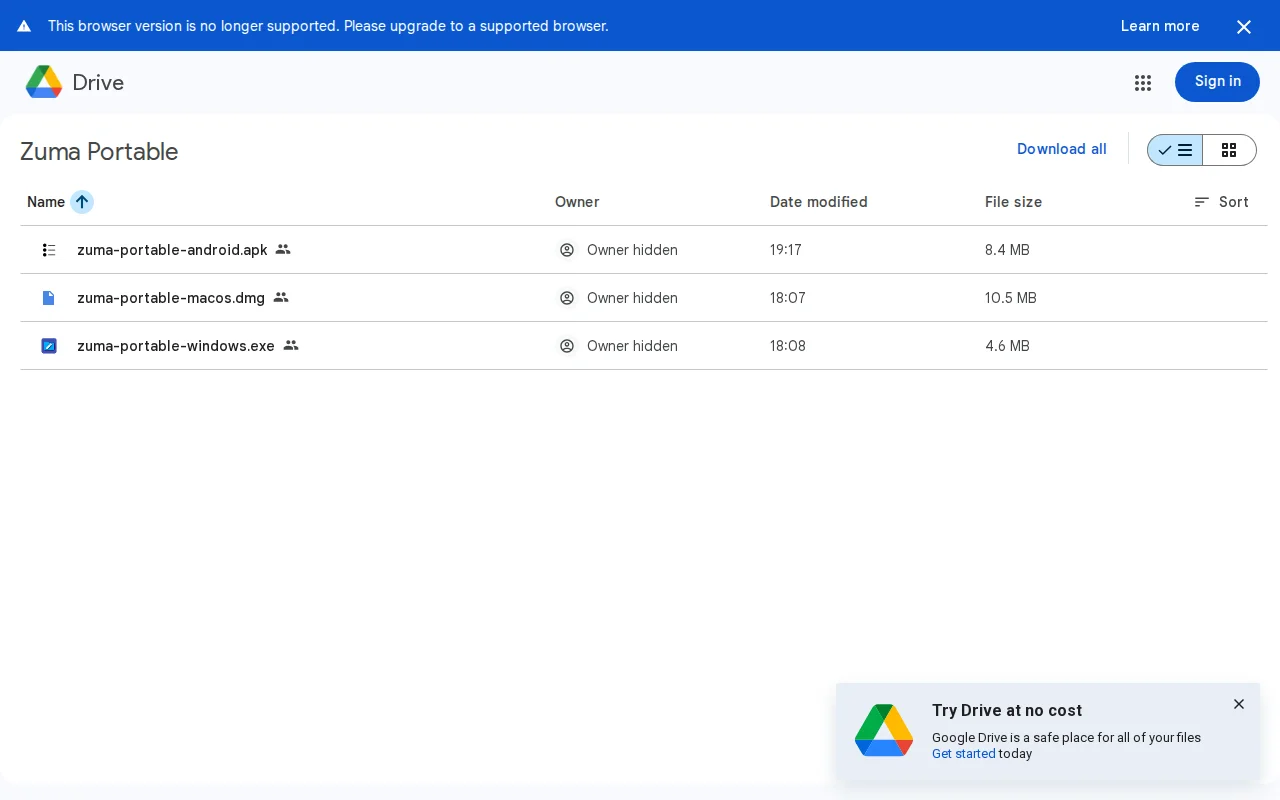The height and width of the screenshot is (800, 1280).
Task: Click Owner hidden in the android.apk row
Action: 632,250
